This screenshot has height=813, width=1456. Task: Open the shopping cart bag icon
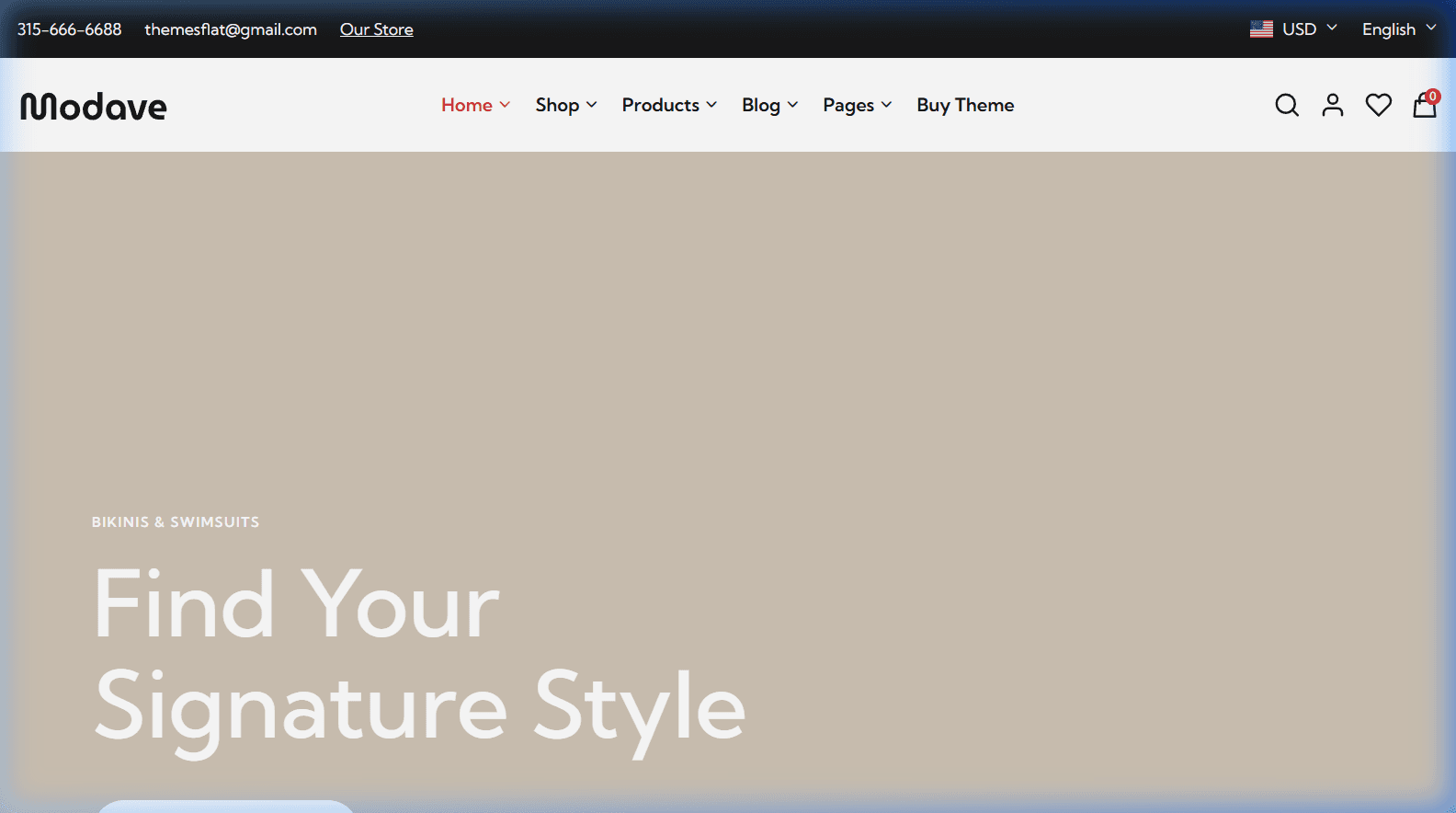coord(1424,106)
